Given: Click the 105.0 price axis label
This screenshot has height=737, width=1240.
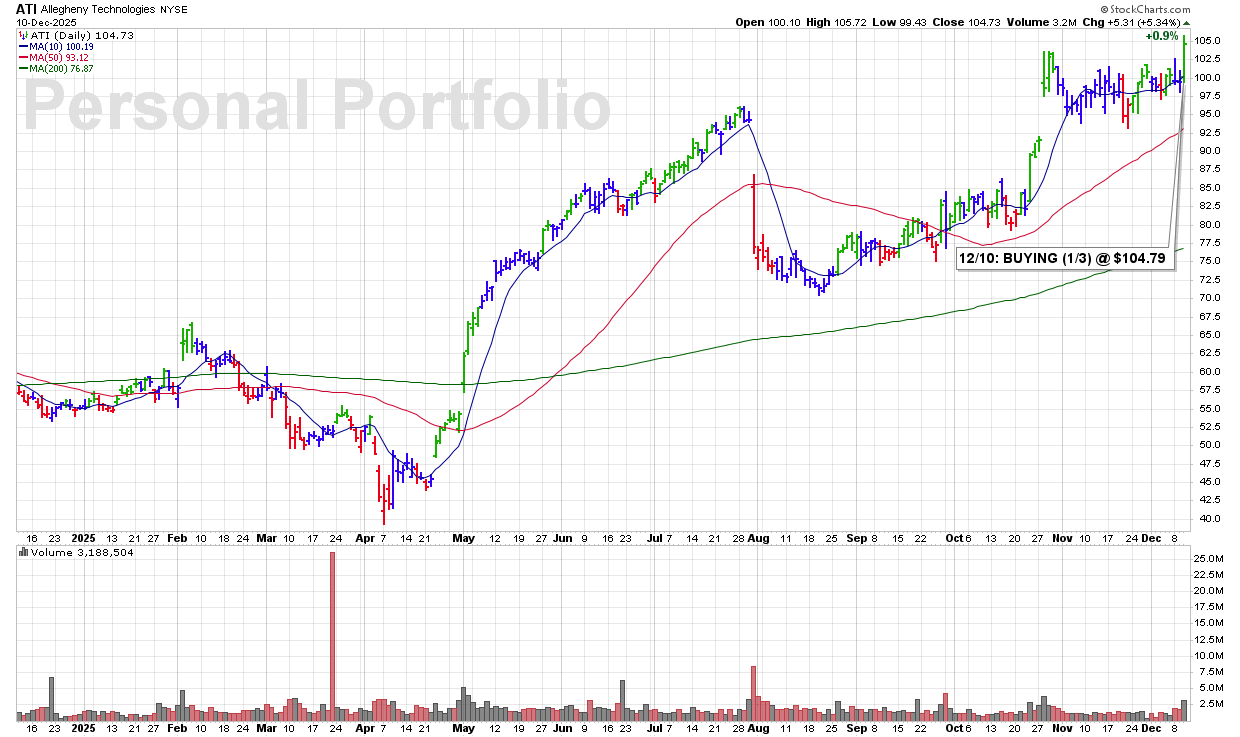Looking at the screenshot, I should point(1209,40).
